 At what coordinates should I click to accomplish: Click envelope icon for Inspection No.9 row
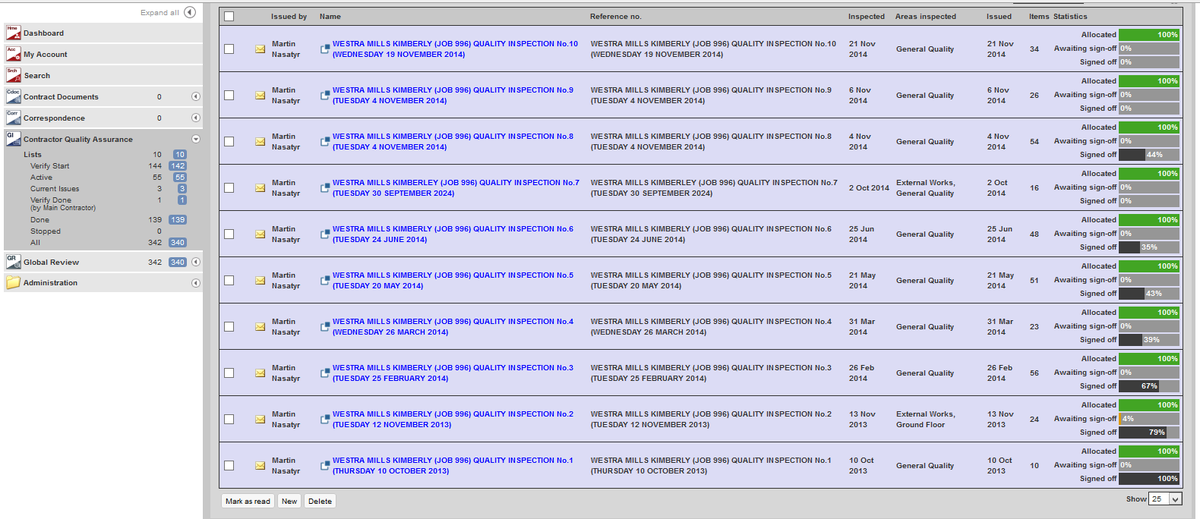(x=260, y=95)
